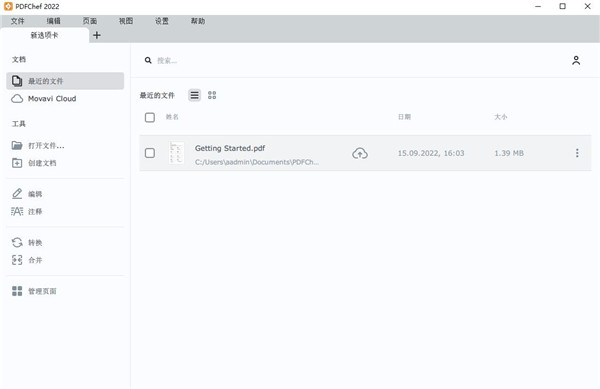Viewport: 600px width, 389px height.
Task: Click the create document plus icon
Action: [x=17, y=163]
